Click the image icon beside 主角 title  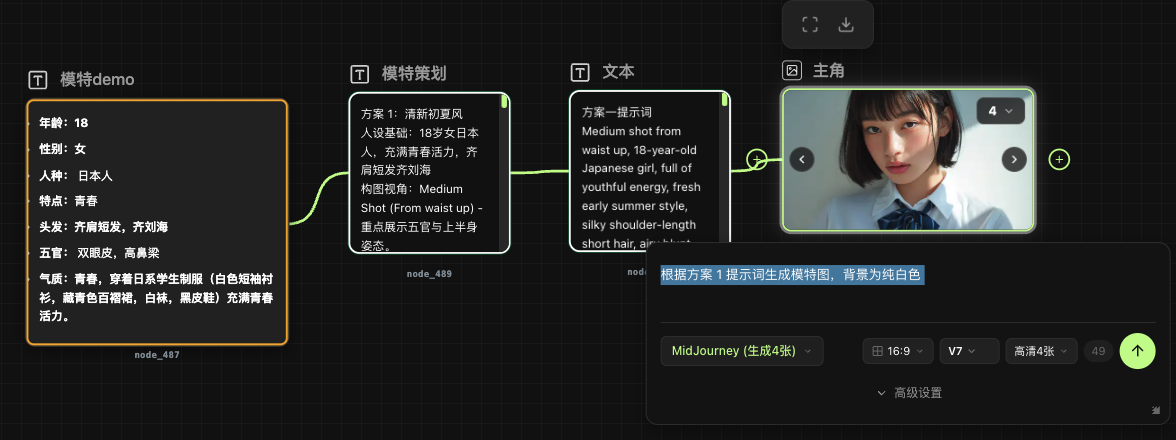click(x=791, y=70)
